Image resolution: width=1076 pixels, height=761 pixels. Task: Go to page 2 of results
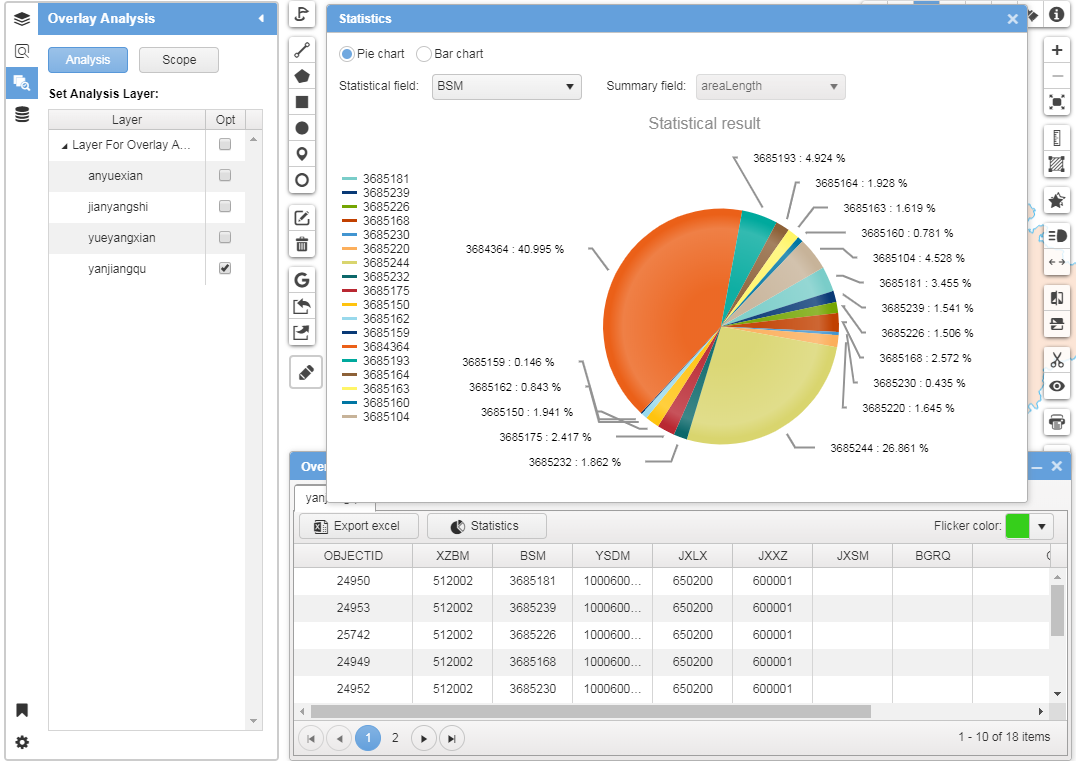pyautogui.click(x=395, y=738)
